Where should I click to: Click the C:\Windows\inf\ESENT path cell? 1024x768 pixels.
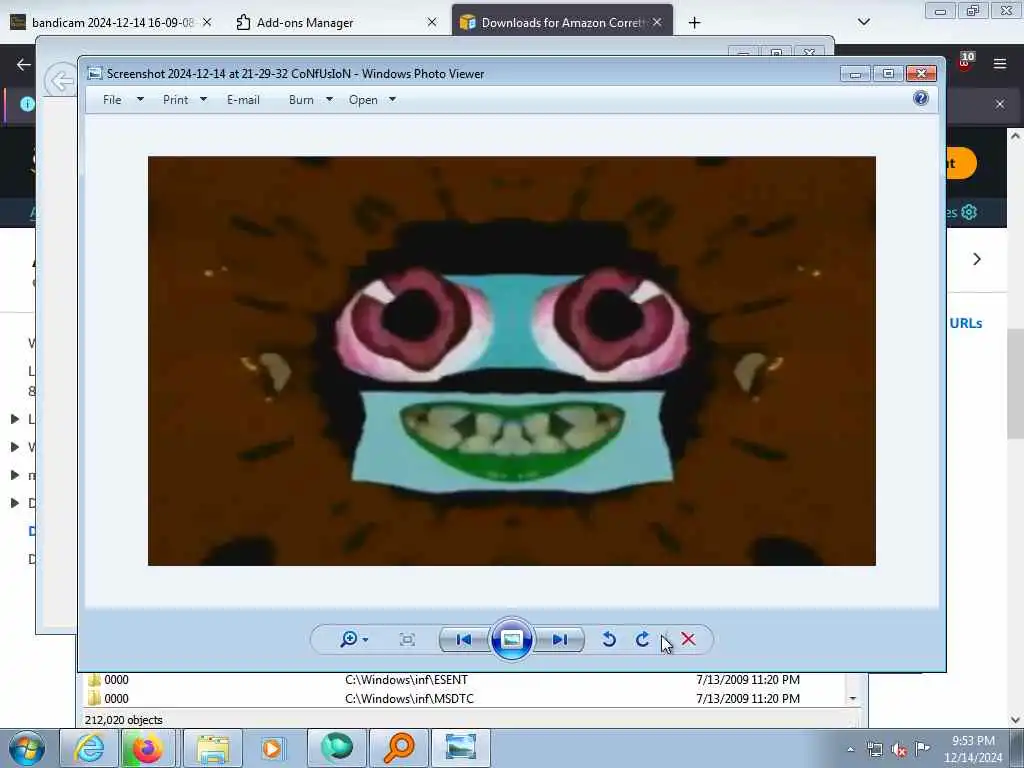coord(406,680)
